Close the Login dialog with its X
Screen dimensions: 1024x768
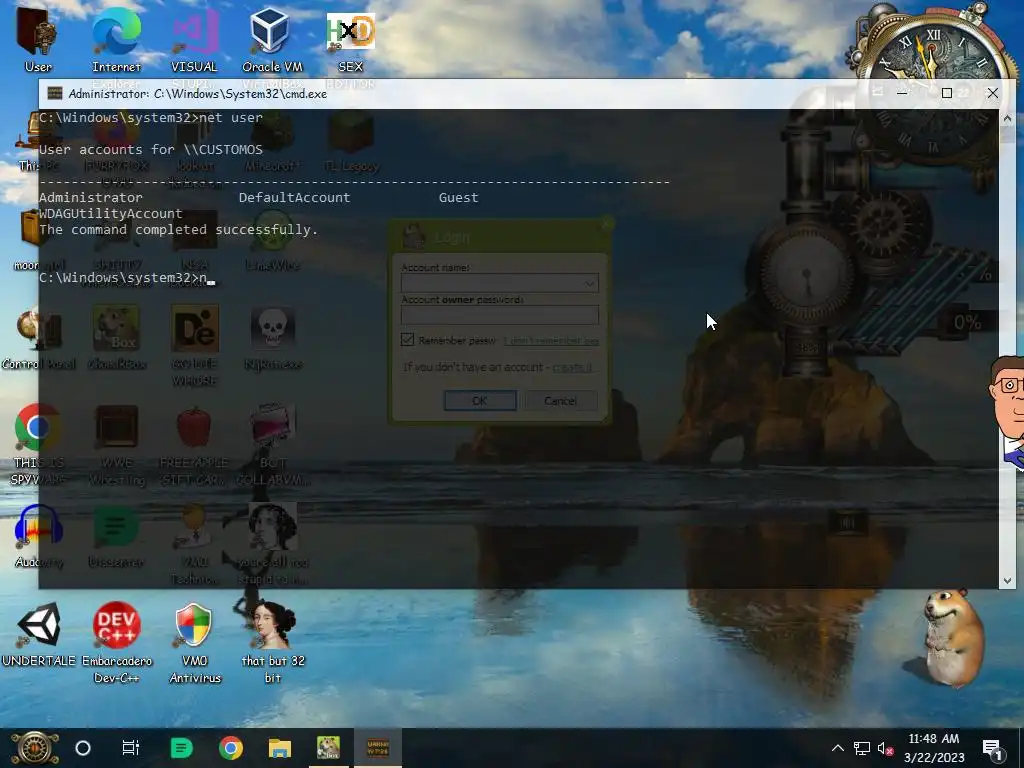(x=606, y=225)
